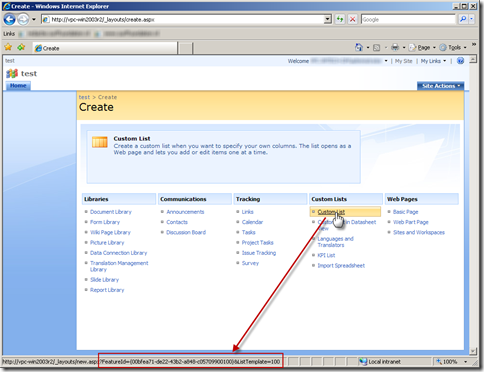Click the Survey link
The width and height of the screenshot is (484, 372).
point(250,263)
